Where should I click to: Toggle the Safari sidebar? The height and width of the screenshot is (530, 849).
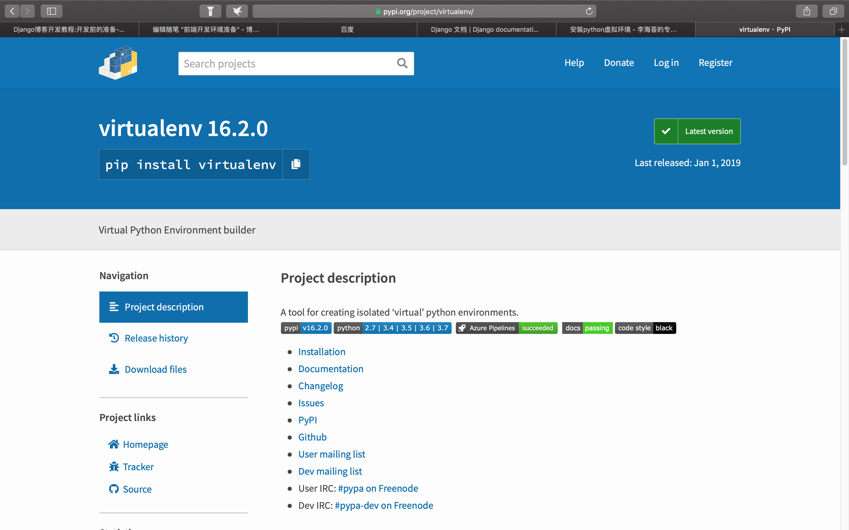click(51, 11)
